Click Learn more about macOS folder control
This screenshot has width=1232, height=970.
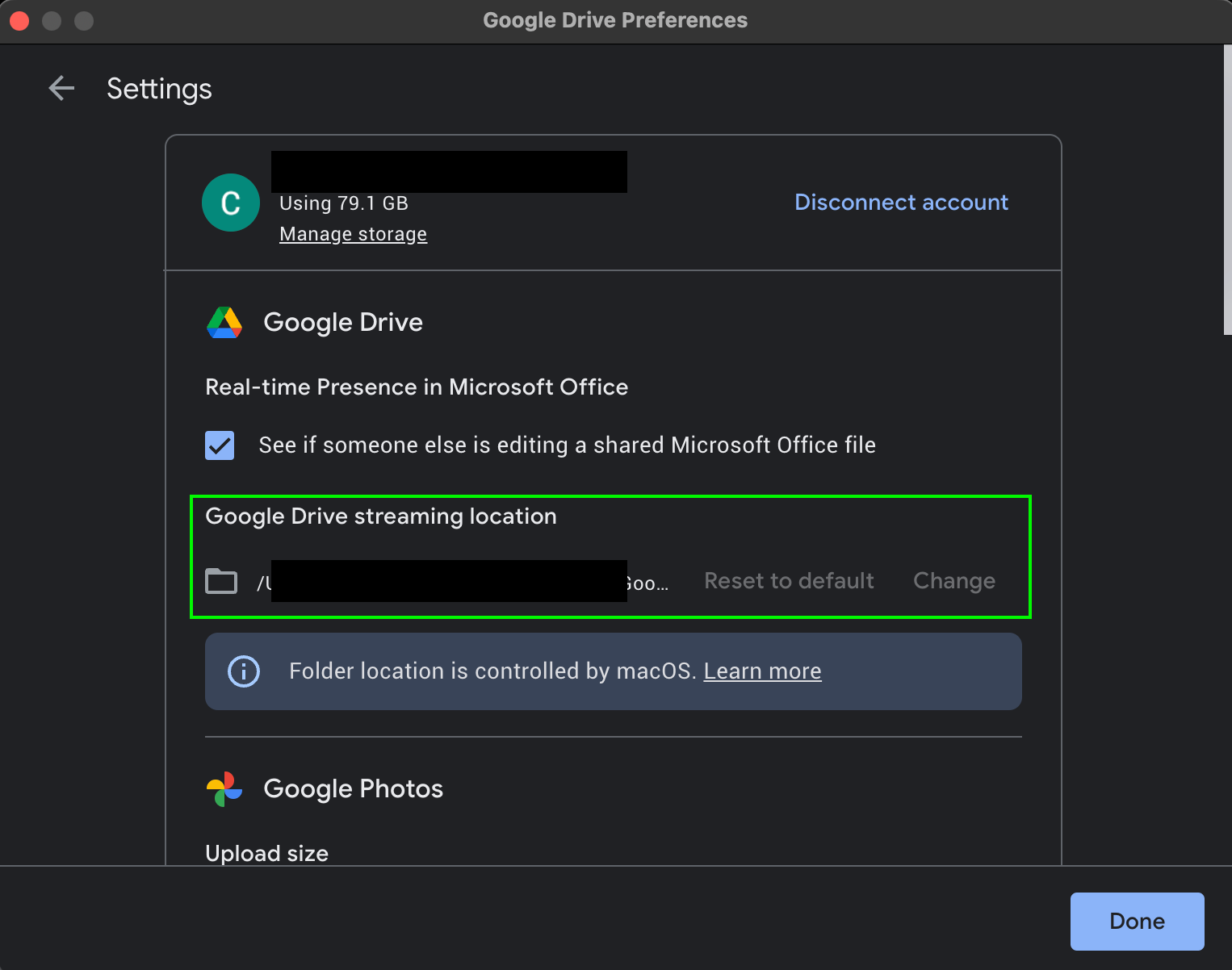coord(762,671)
